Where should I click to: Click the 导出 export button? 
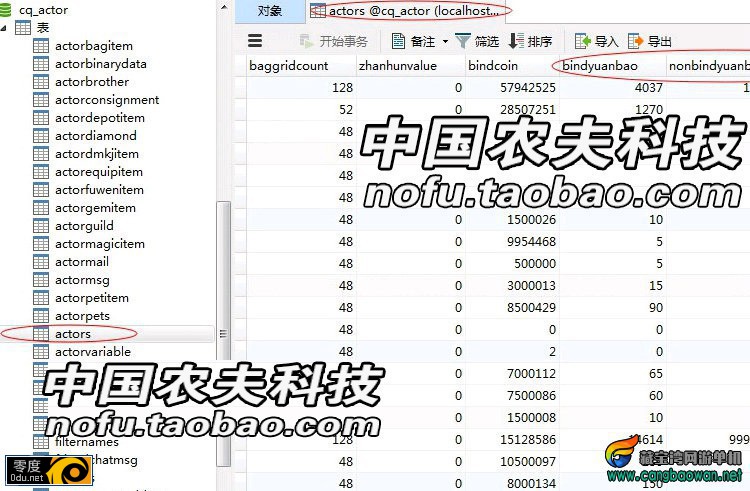[x=650, y=41]
